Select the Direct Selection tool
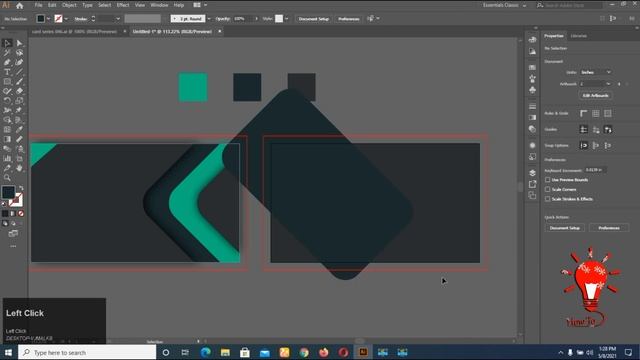Viewport: 640px width, 360px height. click(19, 43)
